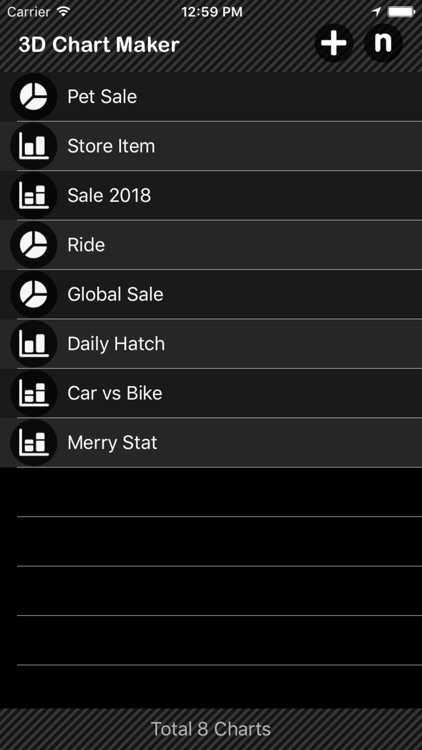Click the Total 8 Charts footer text
Viewport: 422px width, 750px height.
click(211, 729)
